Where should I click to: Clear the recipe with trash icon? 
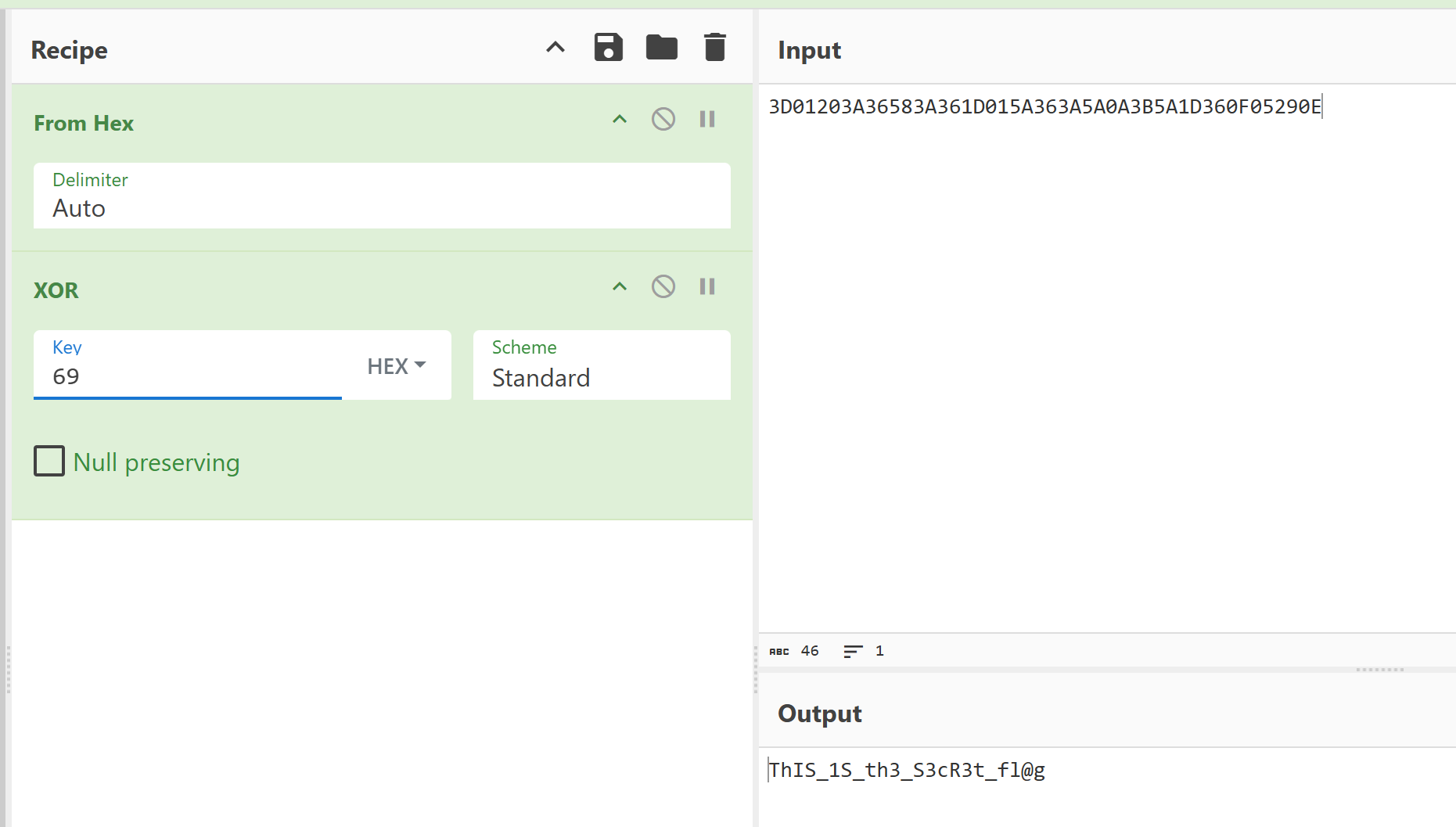[714, 48]
